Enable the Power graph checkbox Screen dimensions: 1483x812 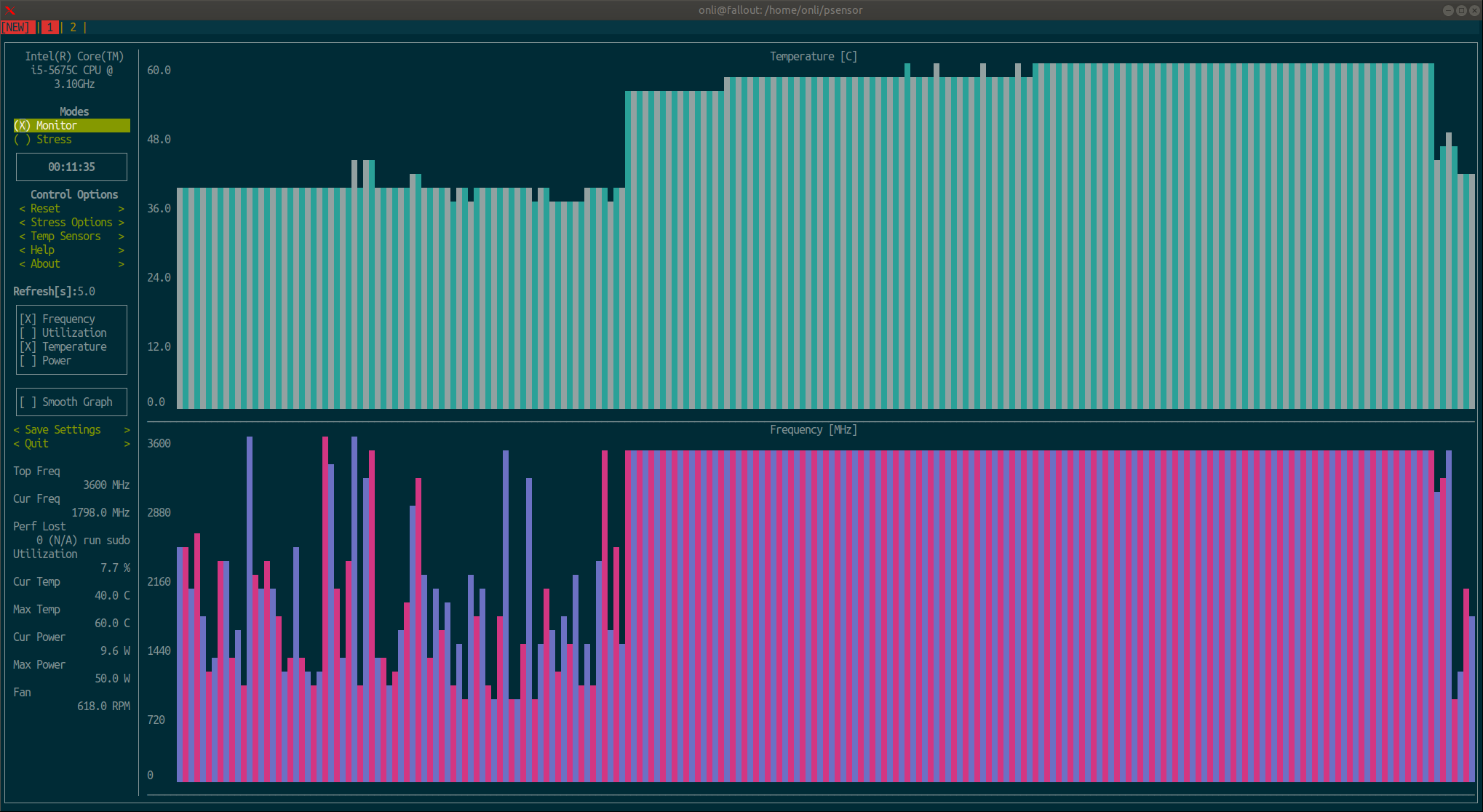[46, 360]
